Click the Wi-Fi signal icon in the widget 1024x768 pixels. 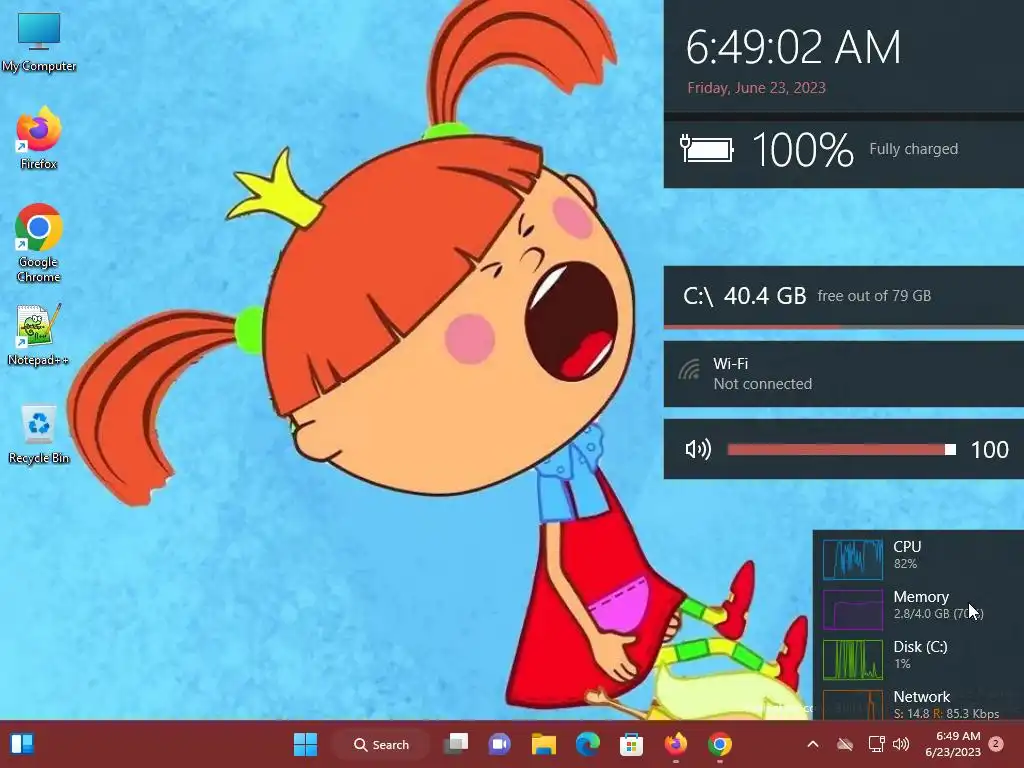(x=689, y=370)
